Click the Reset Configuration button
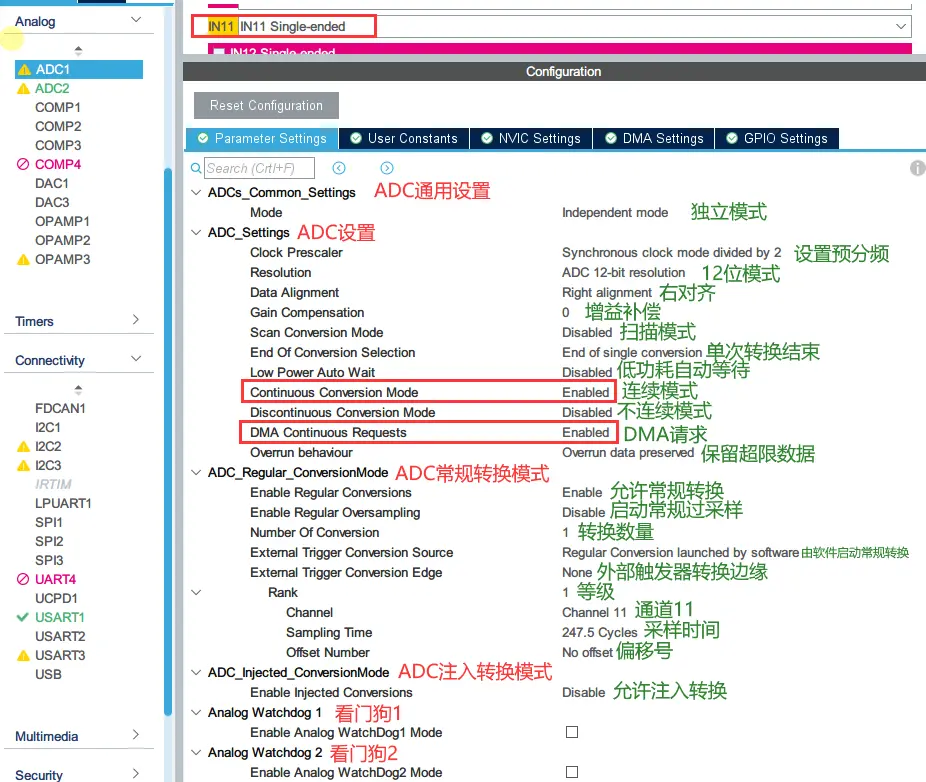The height and width of the screenshot is (782, 926). (266, 106)
